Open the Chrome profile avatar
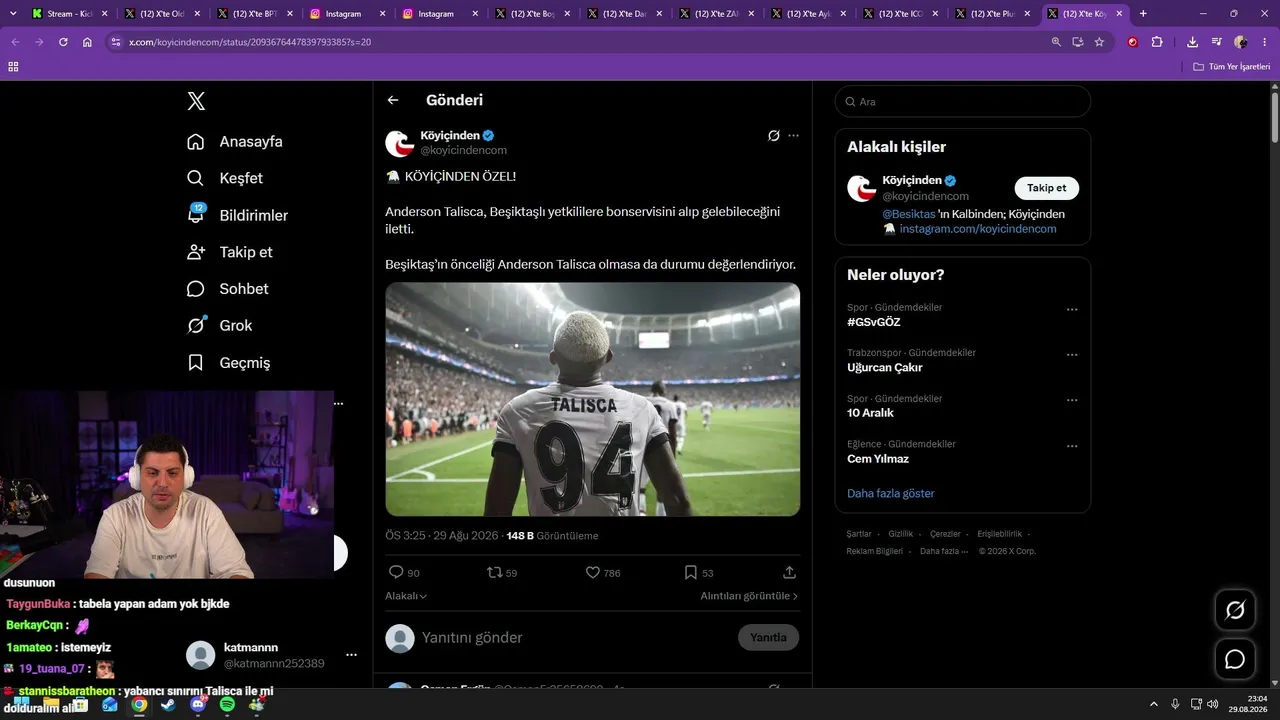 (x=1241, y=42)
